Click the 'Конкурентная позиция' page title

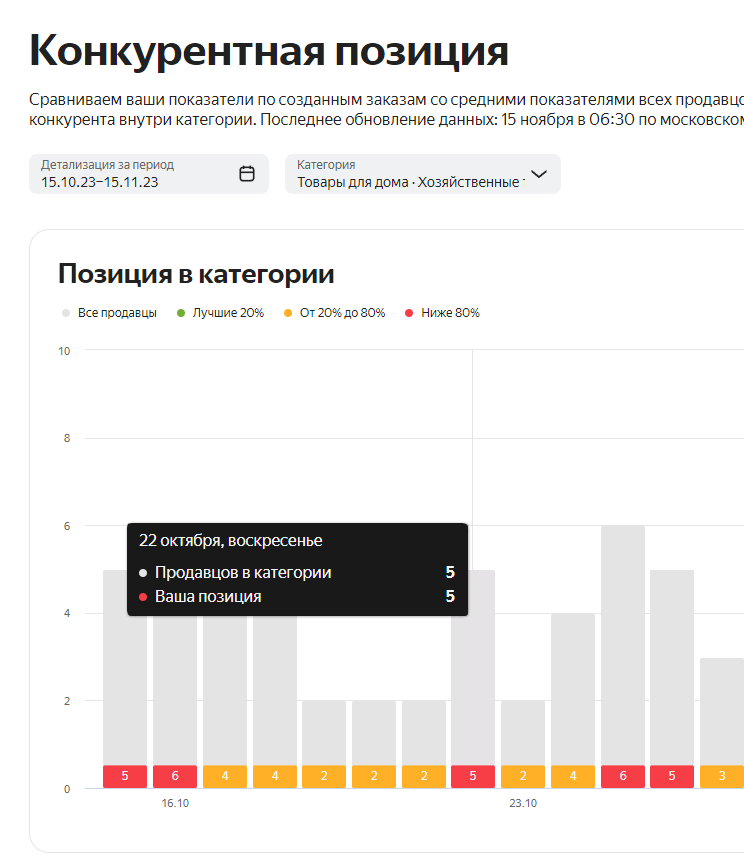269,51
